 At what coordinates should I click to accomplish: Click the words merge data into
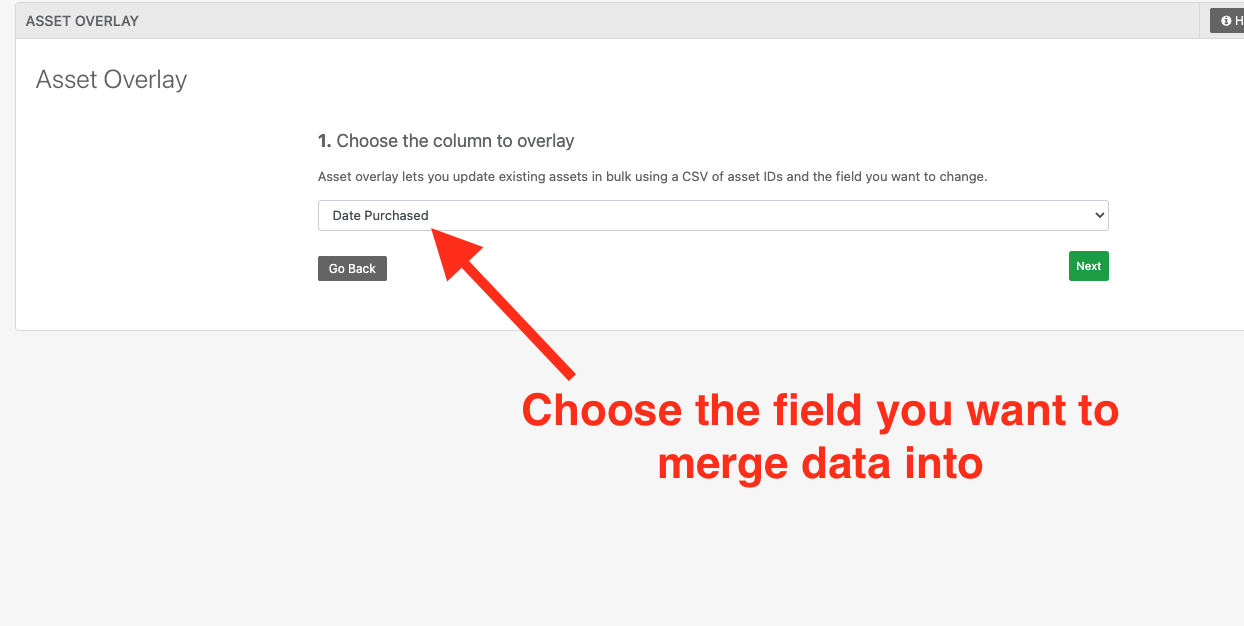click(819, 464)
